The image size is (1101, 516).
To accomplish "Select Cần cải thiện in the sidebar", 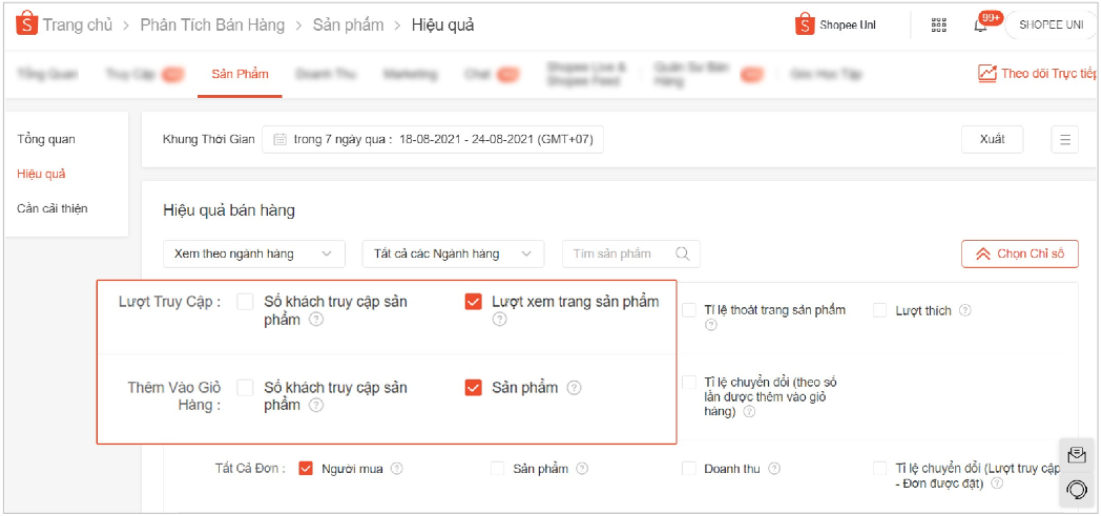I will (52, 208).
